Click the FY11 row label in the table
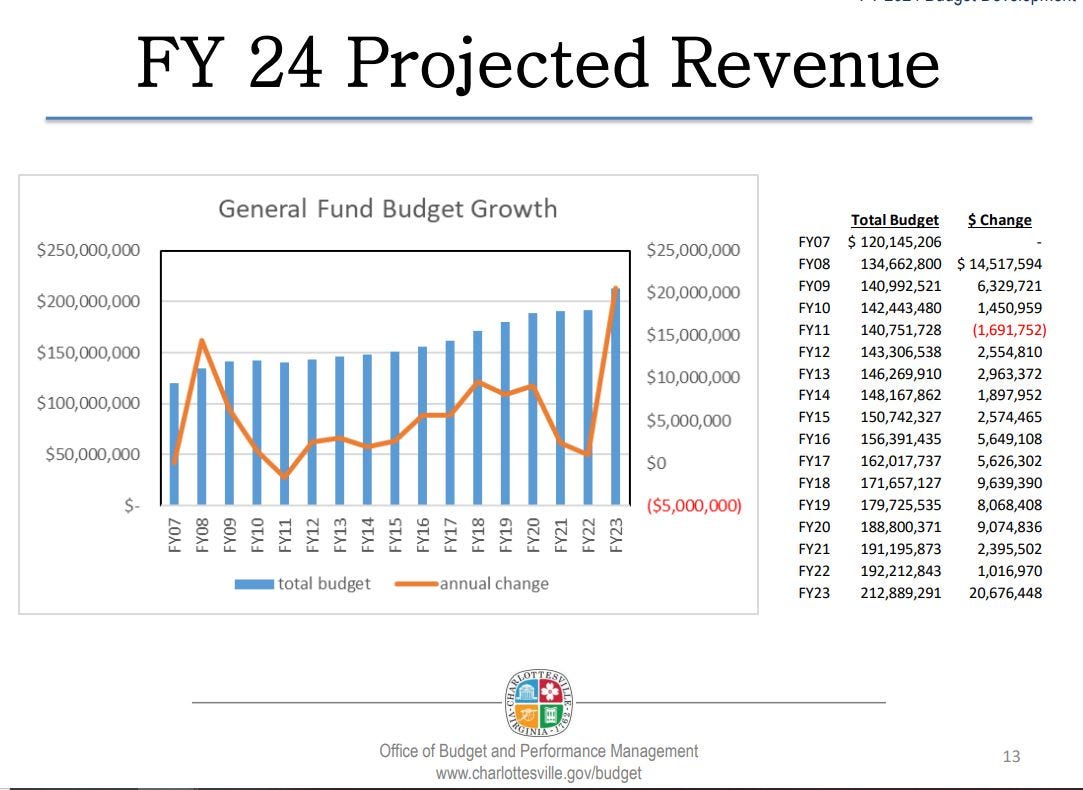The width and height of the screenshot is (1083, 790). tap(814, 330)
